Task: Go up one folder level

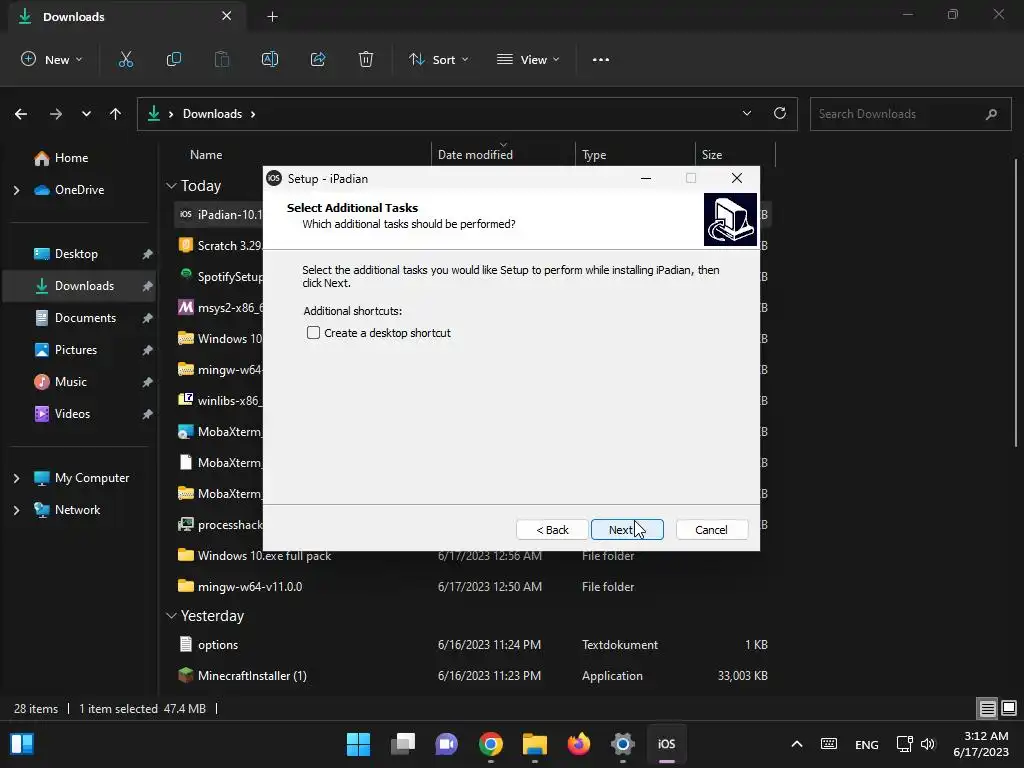Action: 116,114
